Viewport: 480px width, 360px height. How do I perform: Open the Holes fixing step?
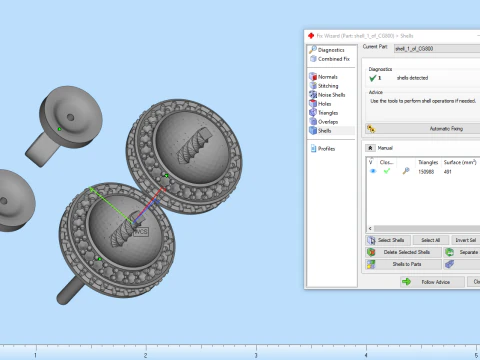(324, 104)
